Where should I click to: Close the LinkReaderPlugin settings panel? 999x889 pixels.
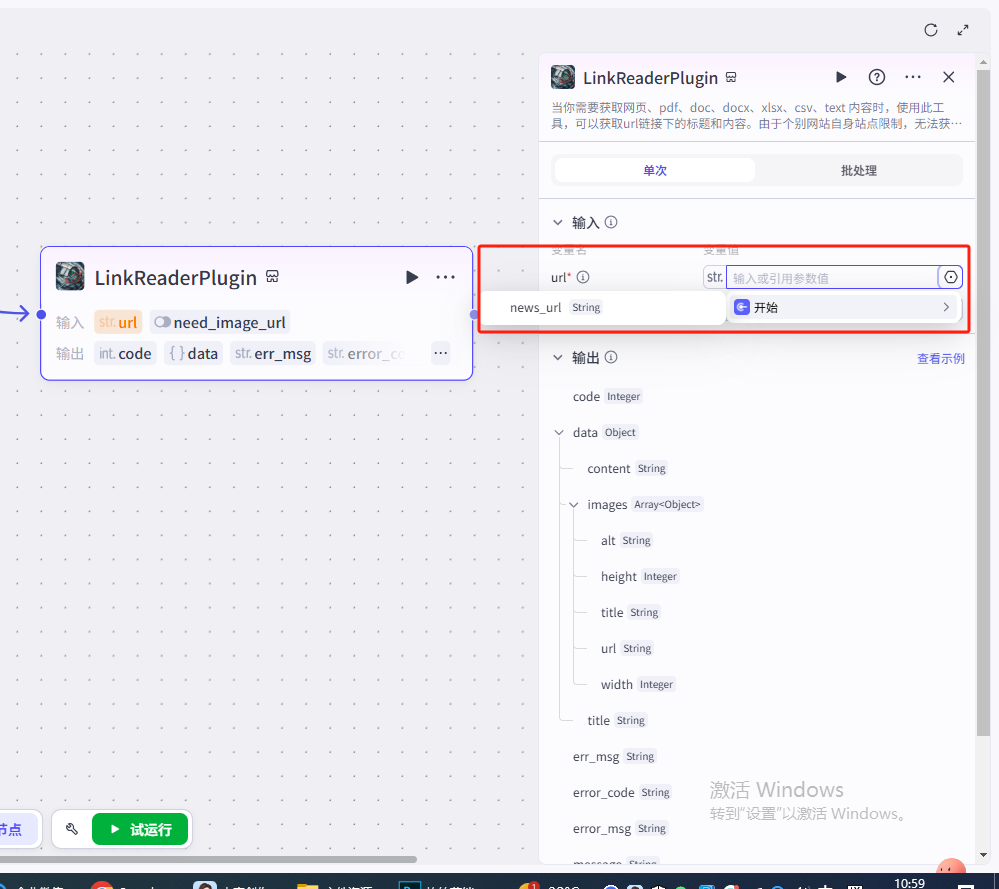(x=949, y=77)
